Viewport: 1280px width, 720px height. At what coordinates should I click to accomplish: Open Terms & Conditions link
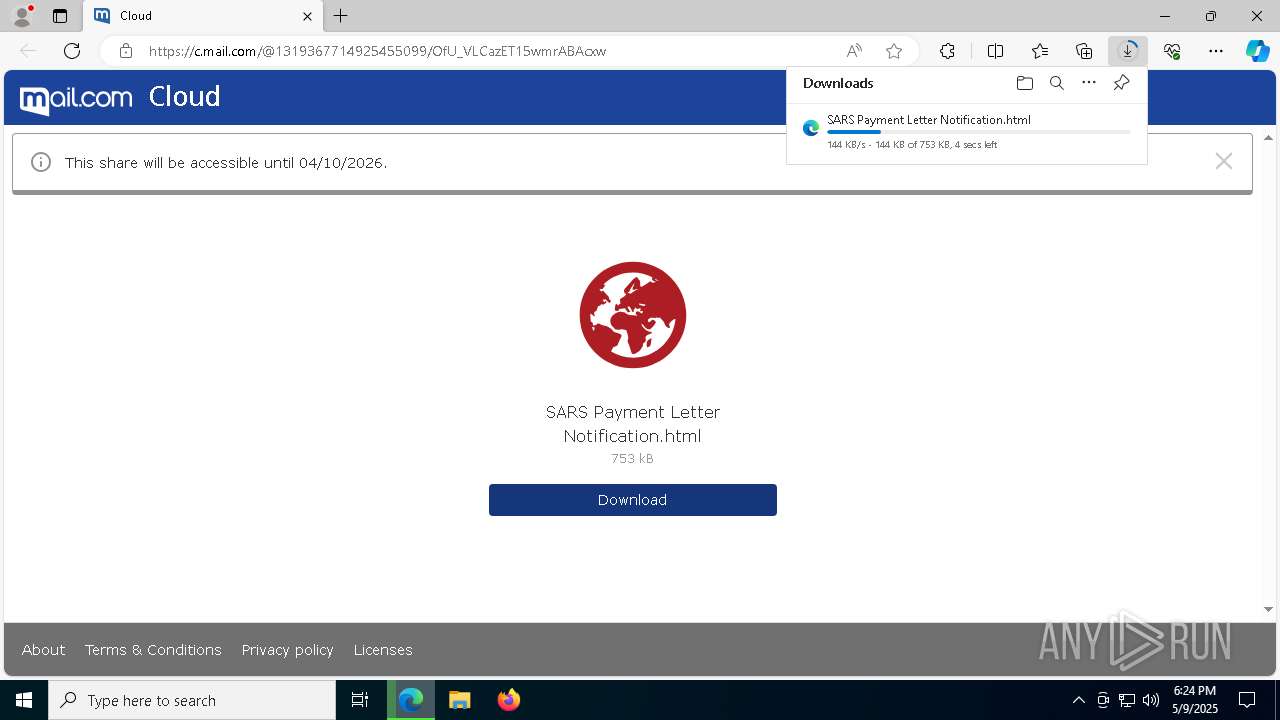[153, 650]
